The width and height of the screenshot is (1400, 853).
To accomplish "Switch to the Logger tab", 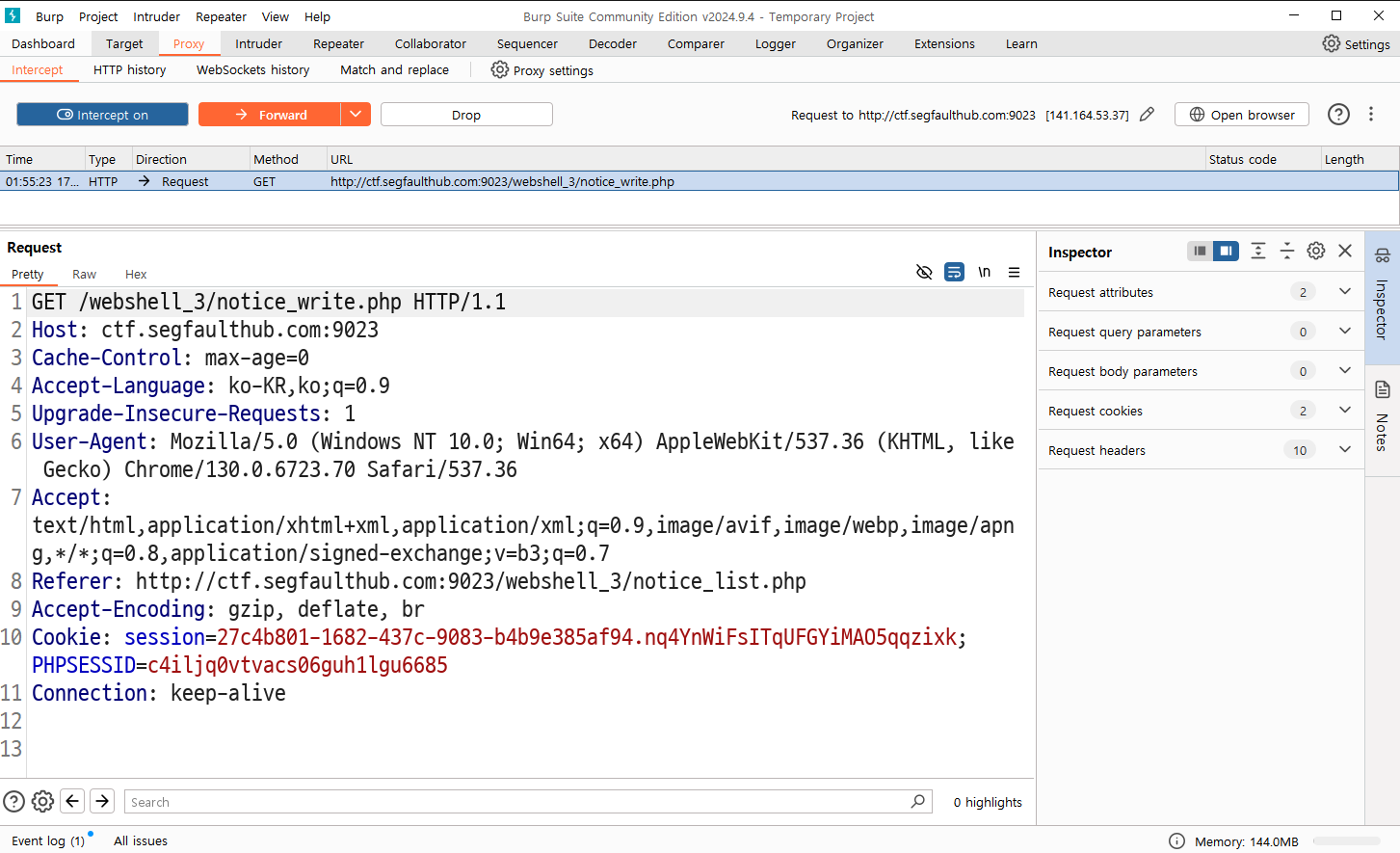I will tap(776, 43).
